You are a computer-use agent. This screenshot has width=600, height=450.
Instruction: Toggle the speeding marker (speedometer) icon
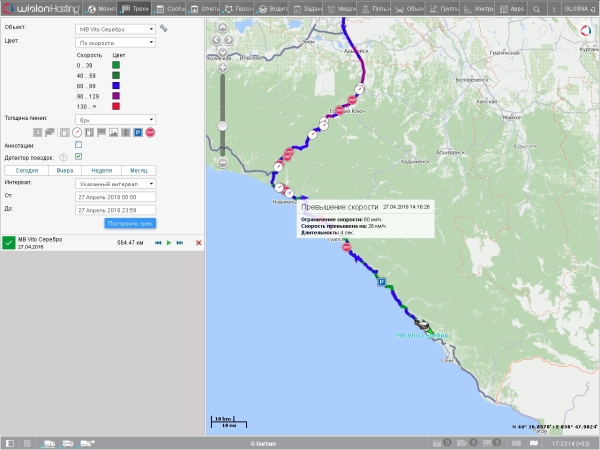77,132
